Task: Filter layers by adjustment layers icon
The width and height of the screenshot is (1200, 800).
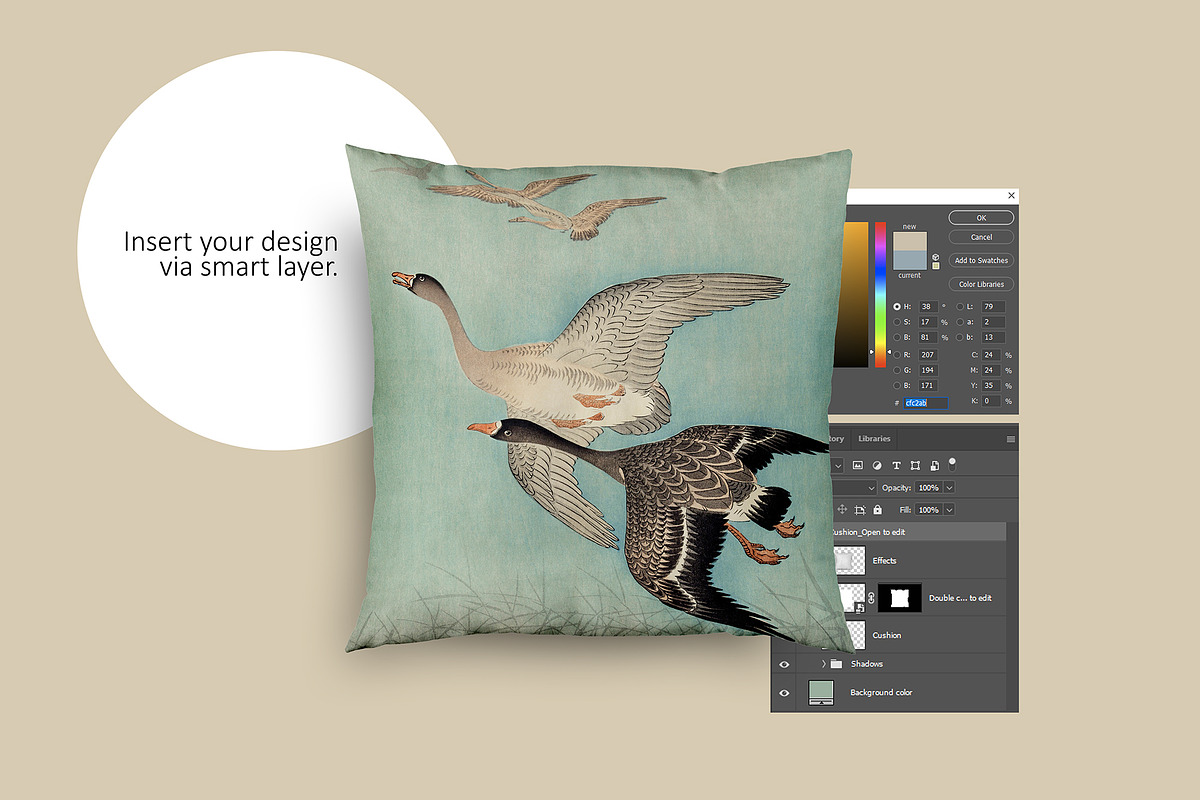Action: 877,465
